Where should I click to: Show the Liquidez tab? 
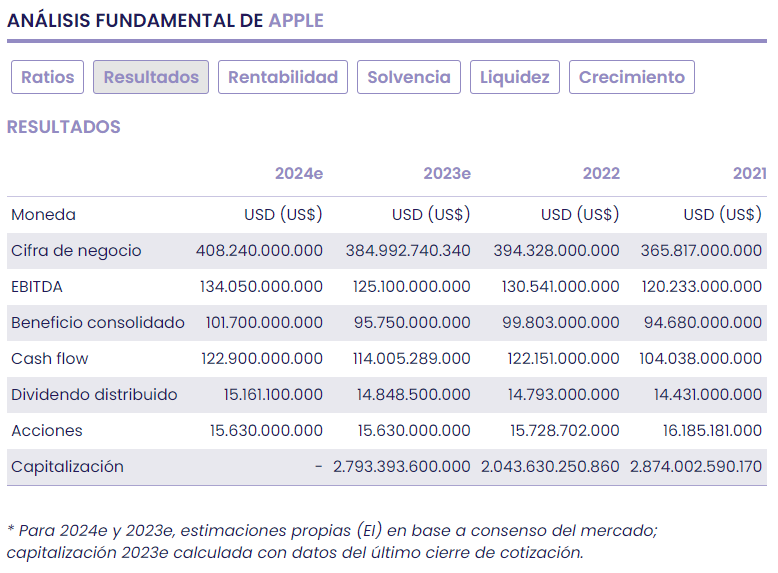pyautogui.click(x=515, y=77)
